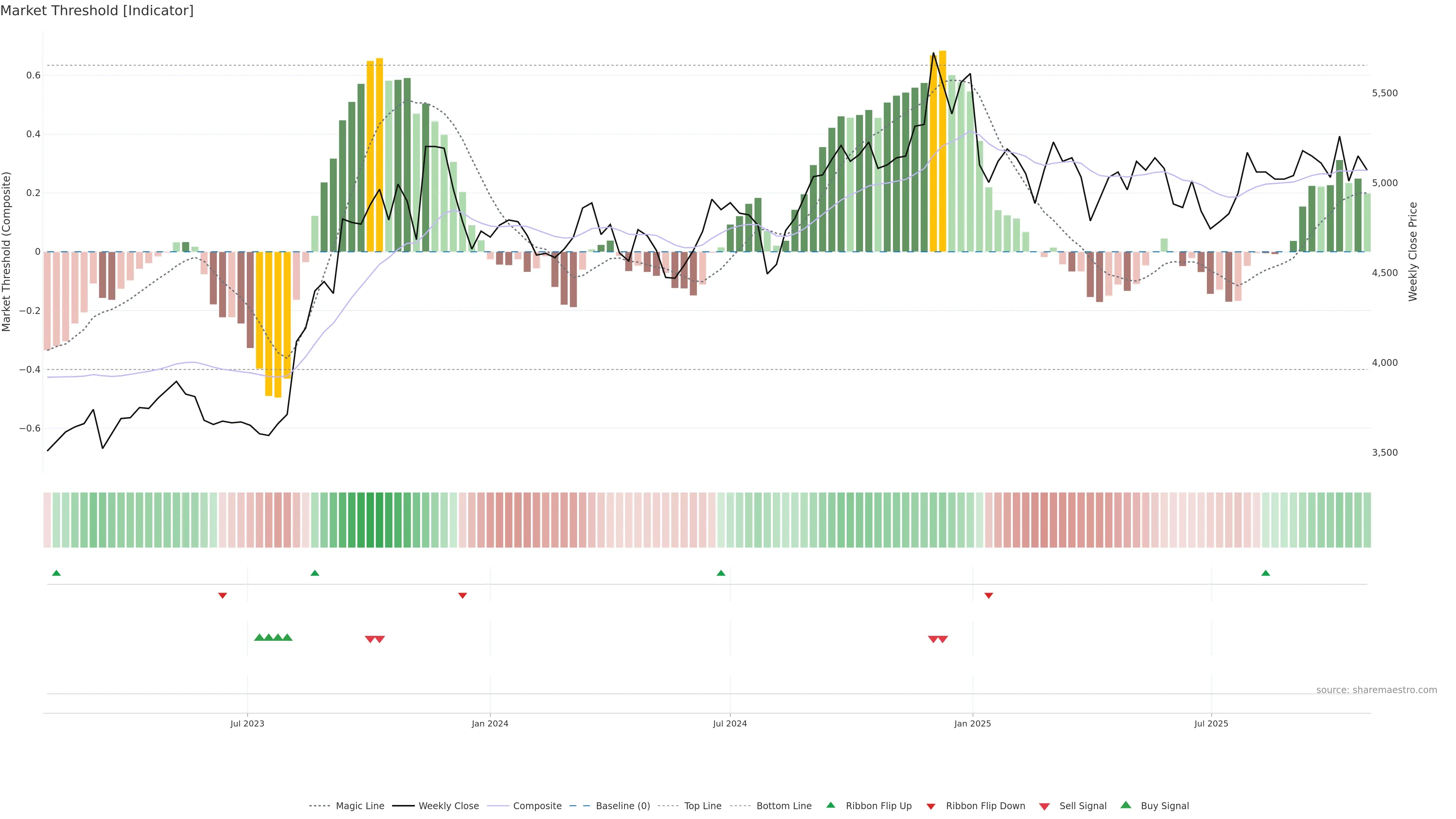1456x819 pixels.
Task: Hide the Top Line series via legend
Action: point(703,806)
